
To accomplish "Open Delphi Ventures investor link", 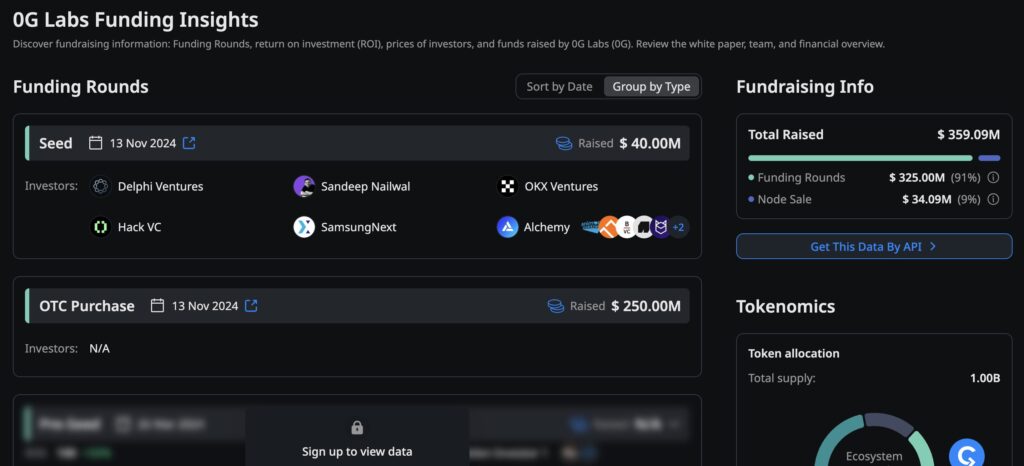I will pos(161,187).
